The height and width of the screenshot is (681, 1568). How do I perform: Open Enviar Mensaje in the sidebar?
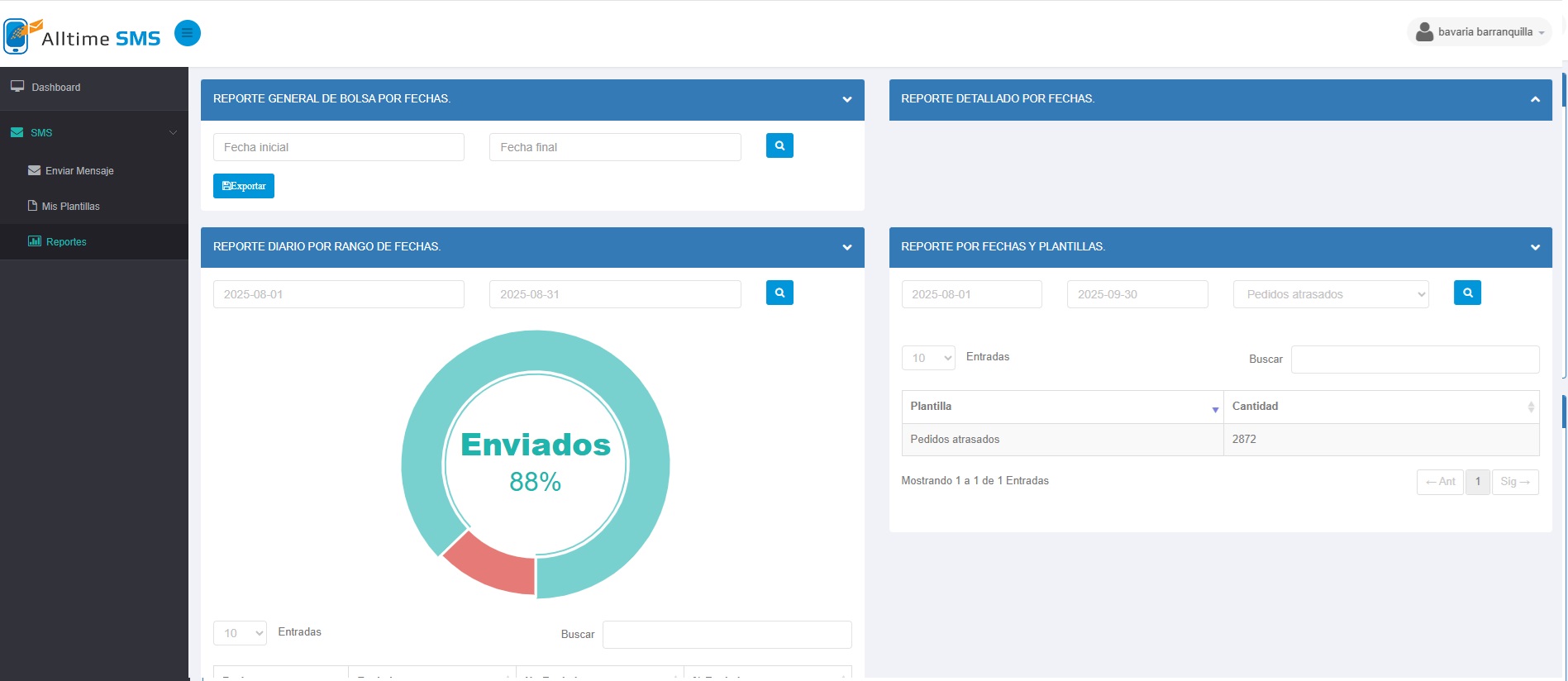79,171
